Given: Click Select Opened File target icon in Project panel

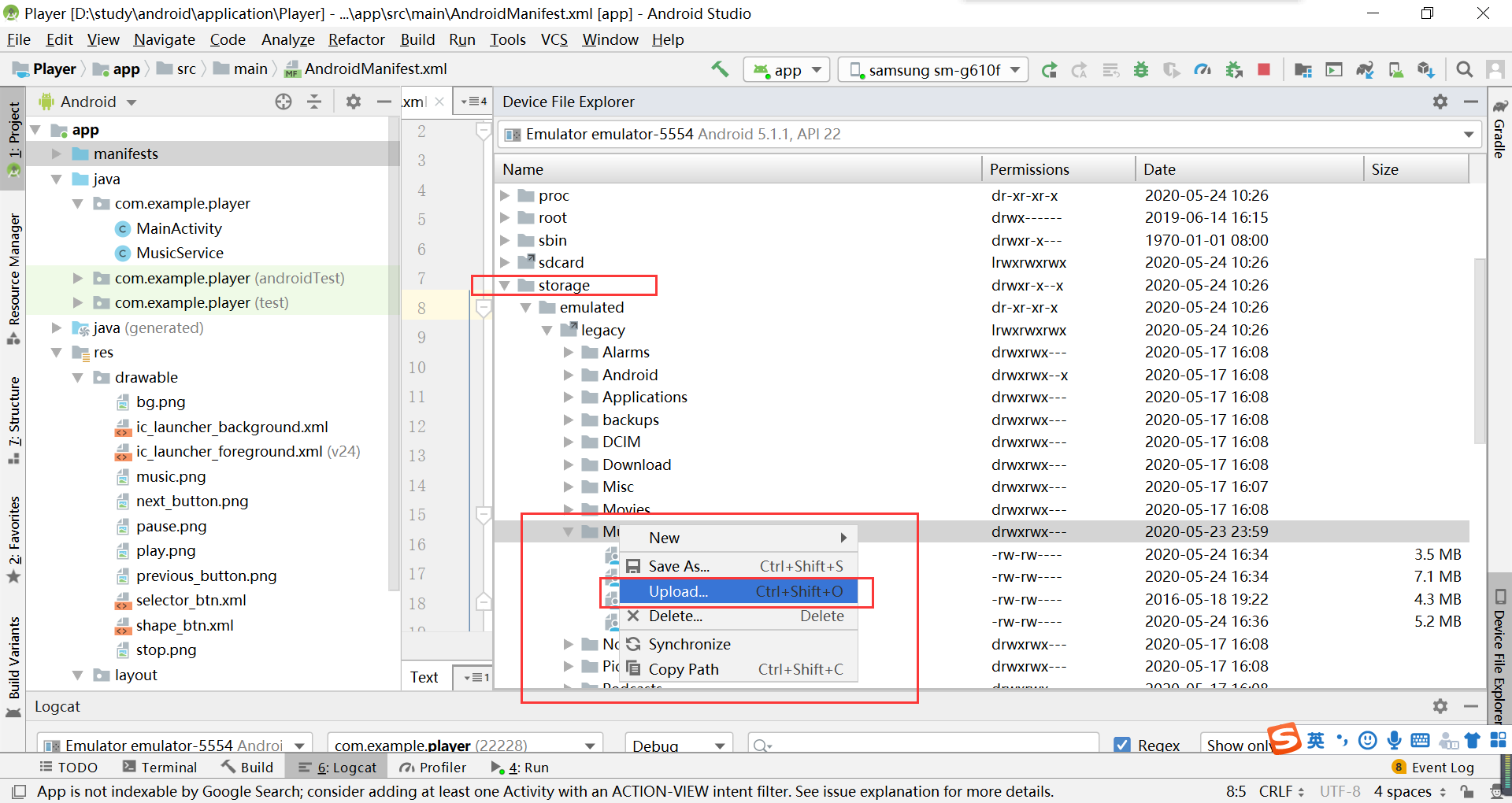Looking at the screenshot, I should point(283,102).
